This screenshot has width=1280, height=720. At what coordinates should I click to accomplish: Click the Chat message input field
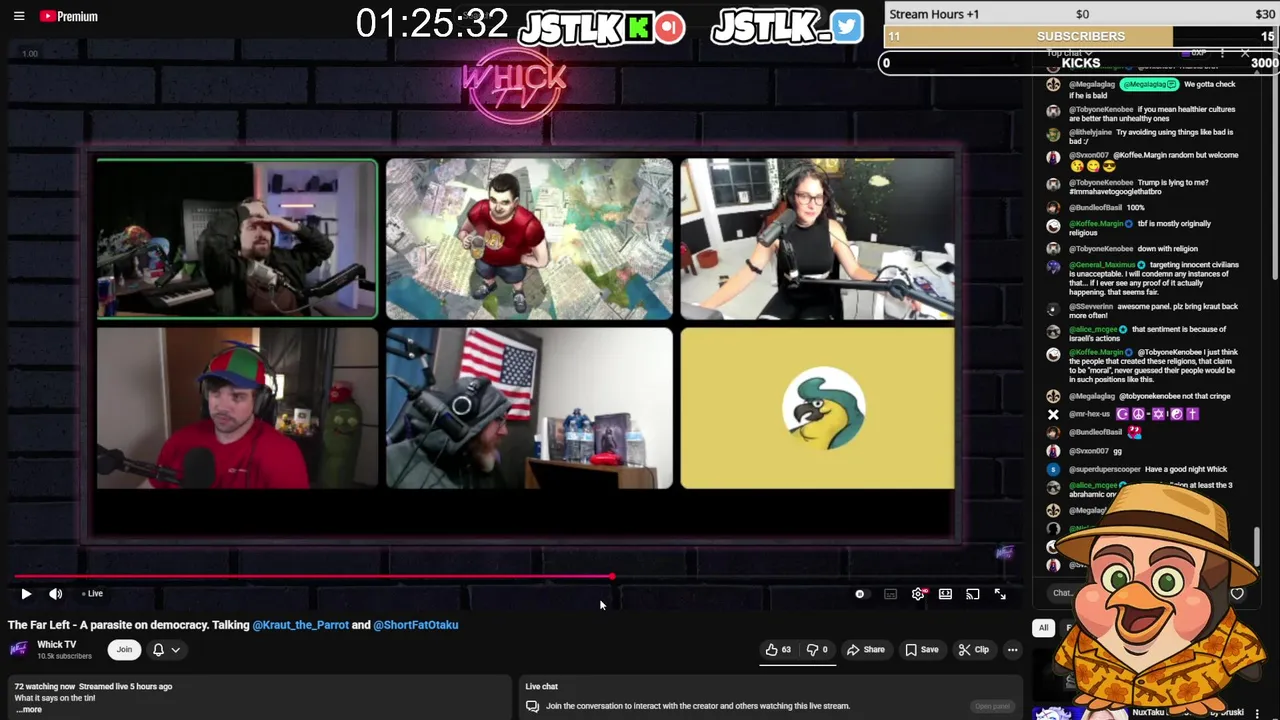[1063, 593]
